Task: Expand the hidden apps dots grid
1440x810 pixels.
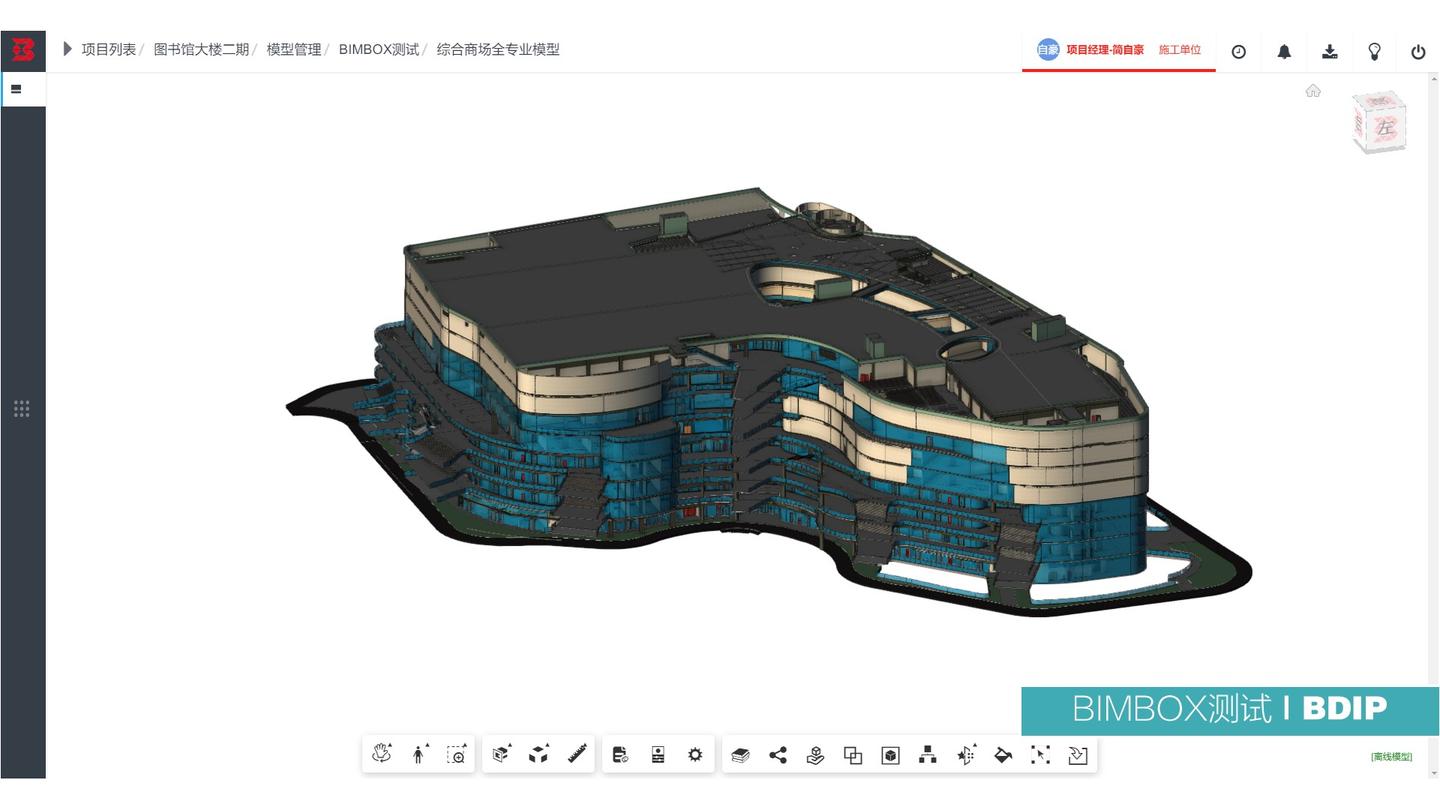Action: pyautogui.click(x=21, y=408)
